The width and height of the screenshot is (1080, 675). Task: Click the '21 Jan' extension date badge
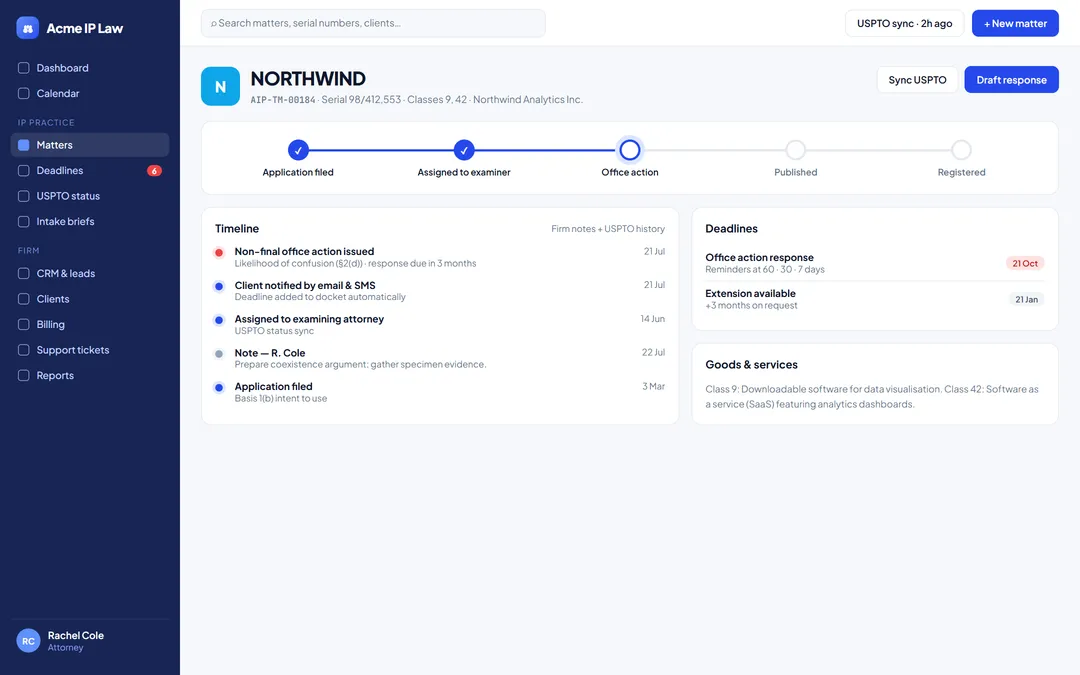[1026, 300]
